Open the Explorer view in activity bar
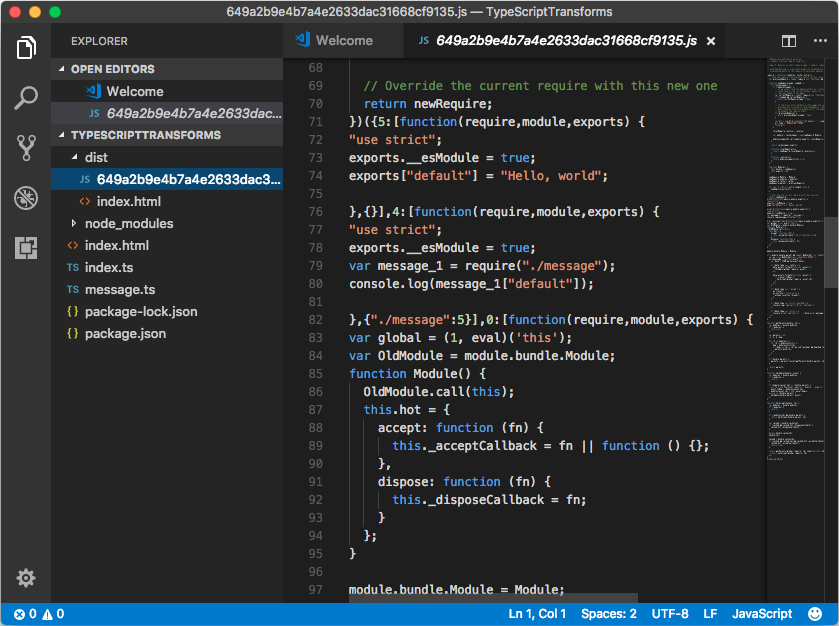The height and width of the screenshot is (626, 839). [26, 48]
